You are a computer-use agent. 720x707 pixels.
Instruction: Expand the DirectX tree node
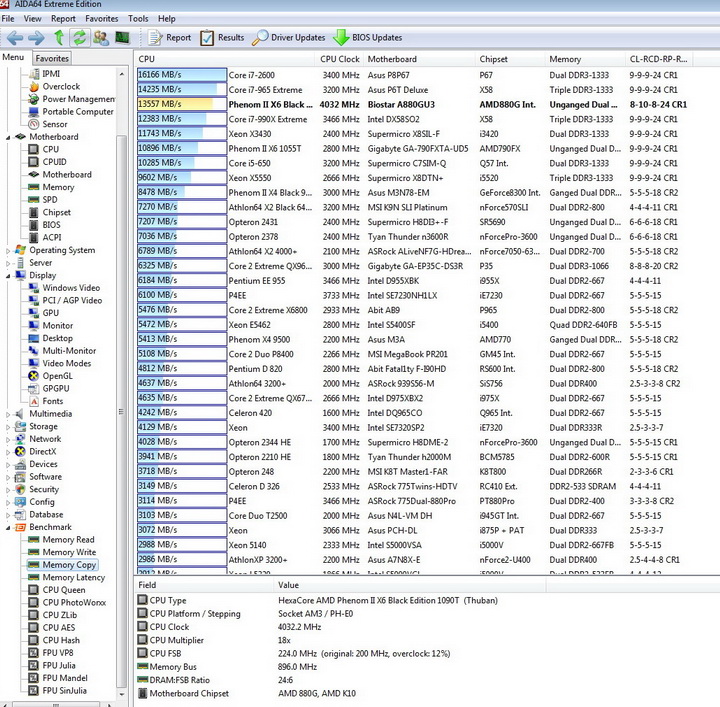pyautogui.click(x=8, y=452)
